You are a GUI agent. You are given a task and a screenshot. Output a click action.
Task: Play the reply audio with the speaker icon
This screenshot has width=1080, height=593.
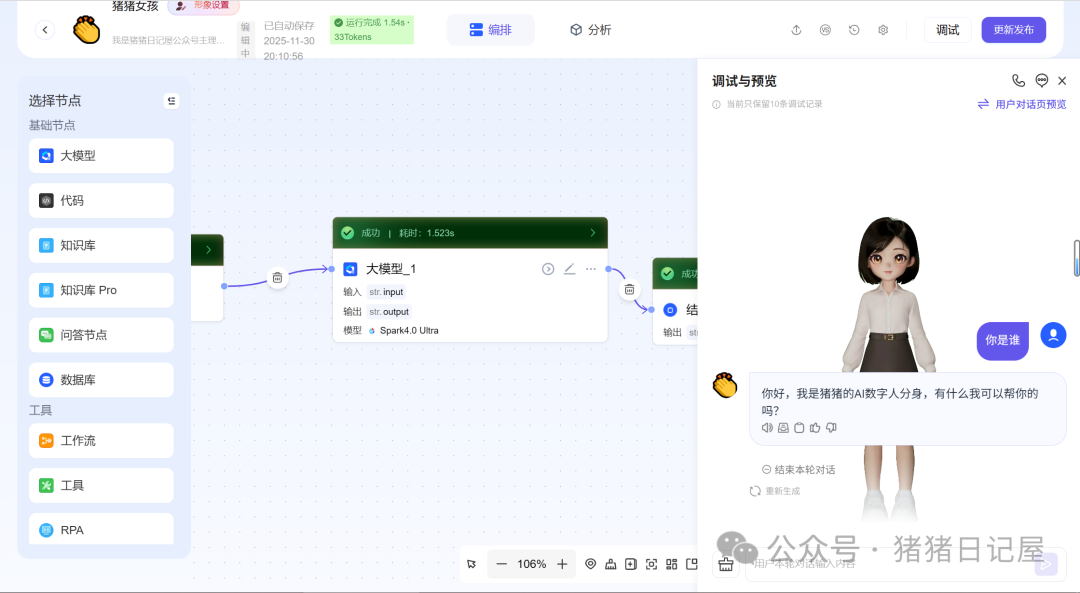(767, 427)
